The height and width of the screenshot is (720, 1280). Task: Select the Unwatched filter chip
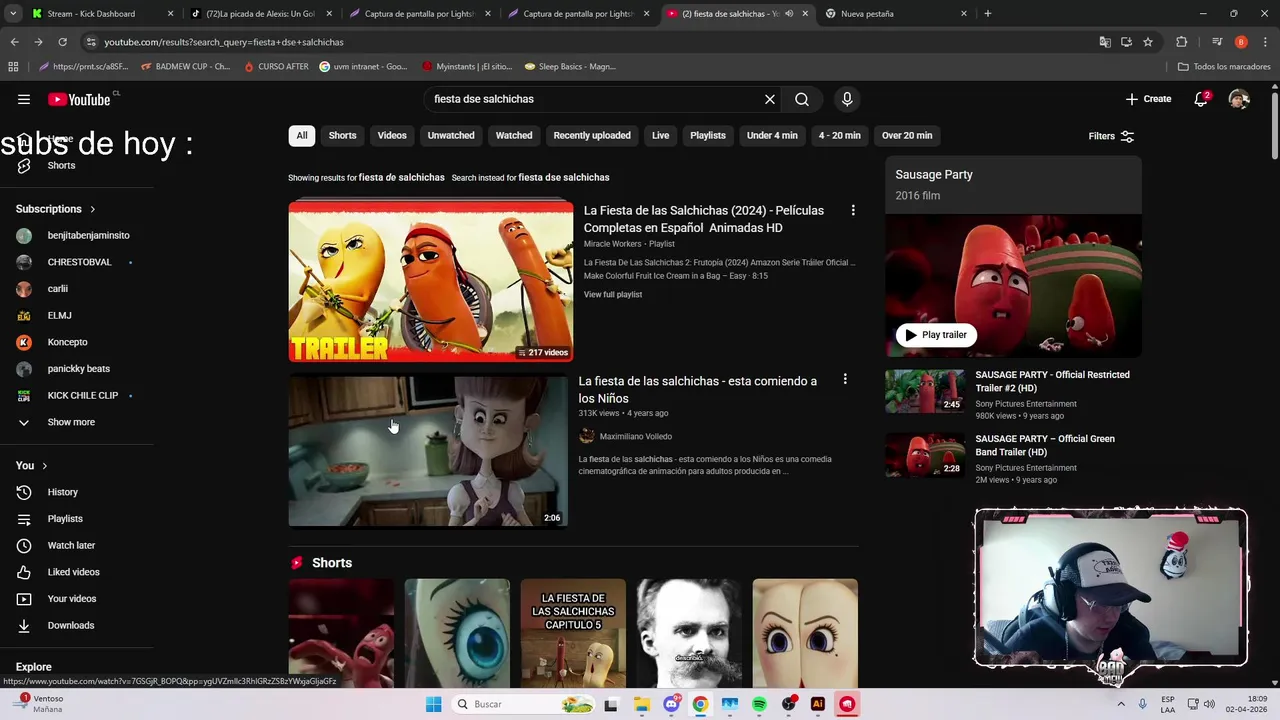[x=451, y=135]
